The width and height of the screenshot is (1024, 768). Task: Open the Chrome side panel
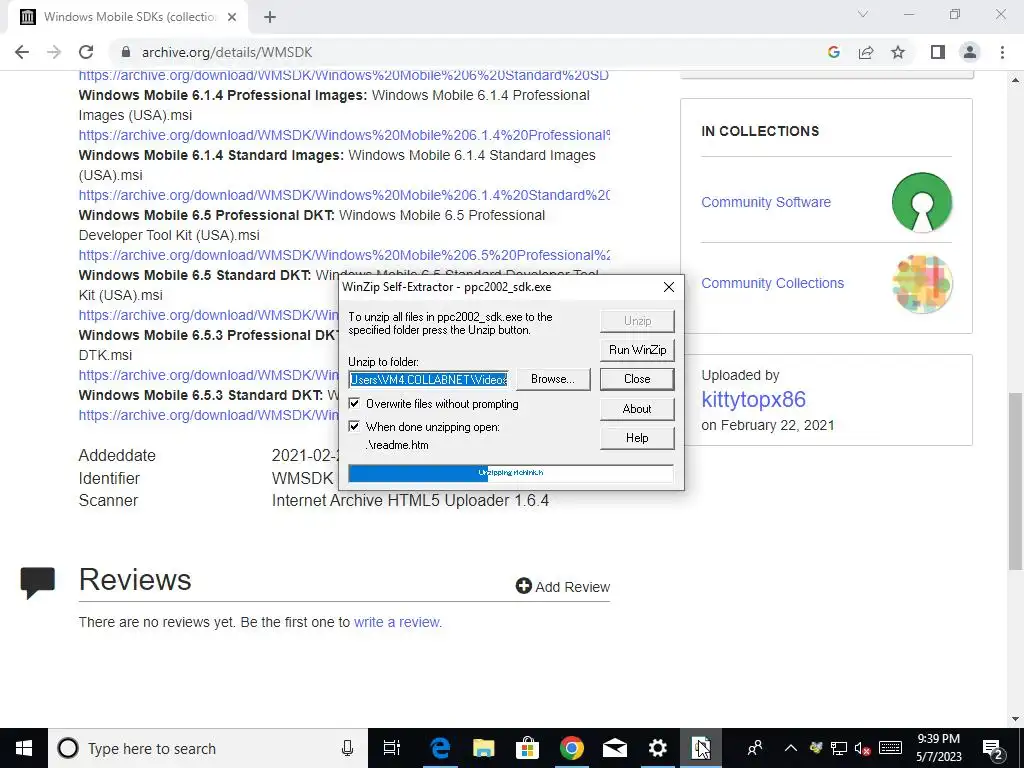[x=938, y=52]
